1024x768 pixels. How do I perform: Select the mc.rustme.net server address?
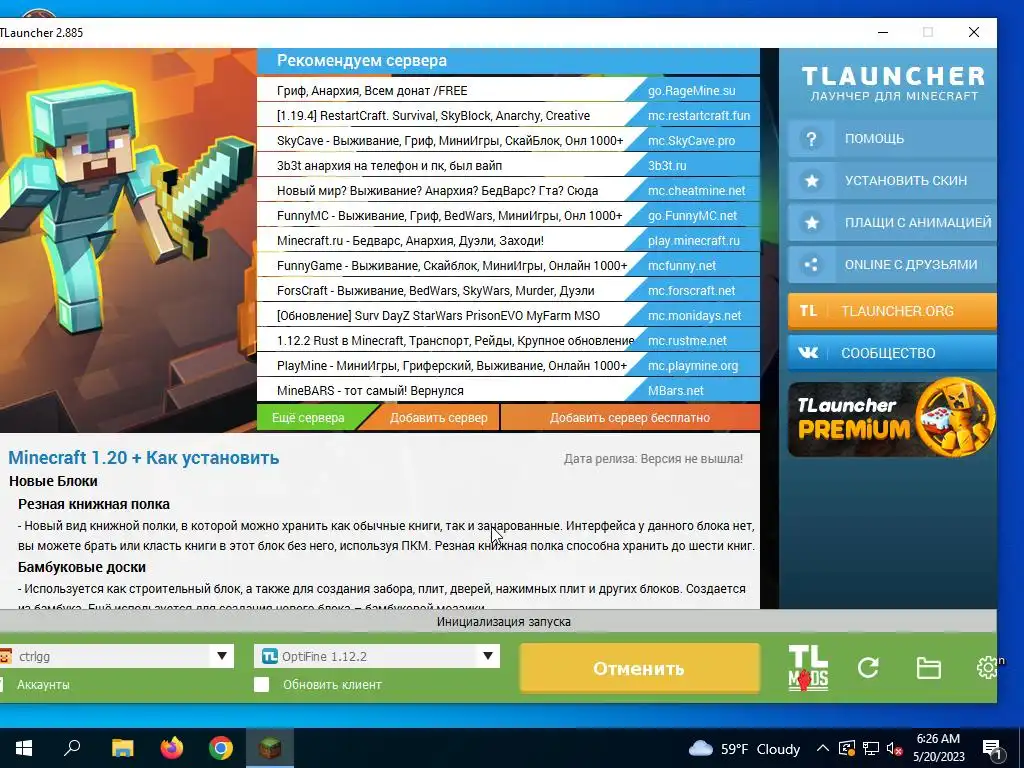pyautogui.click(x=687, y=340)
